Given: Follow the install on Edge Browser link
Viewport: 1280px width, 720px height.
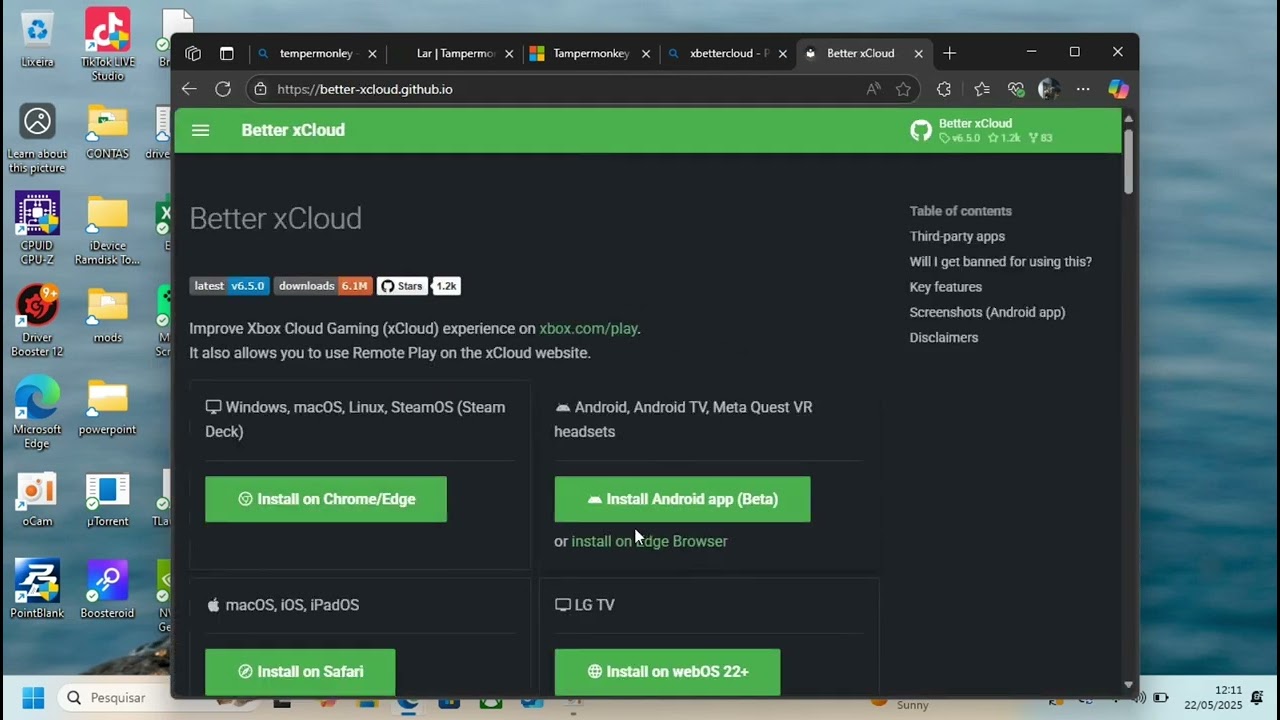Looking at the screenshot, I should (649, 541).
